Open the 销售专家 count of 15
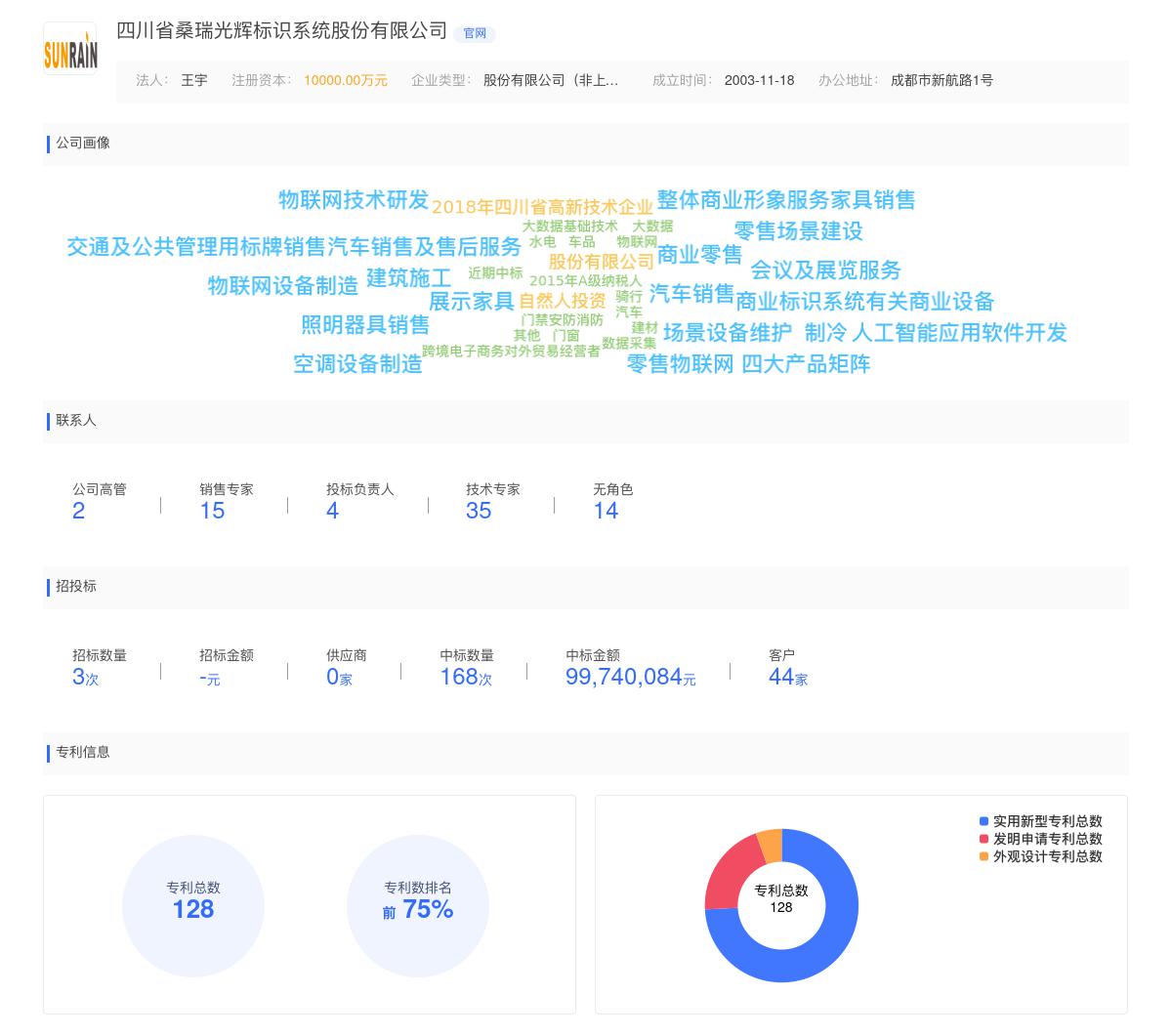This screenshot has height=1036, width=1172. (x=212, y=511)
